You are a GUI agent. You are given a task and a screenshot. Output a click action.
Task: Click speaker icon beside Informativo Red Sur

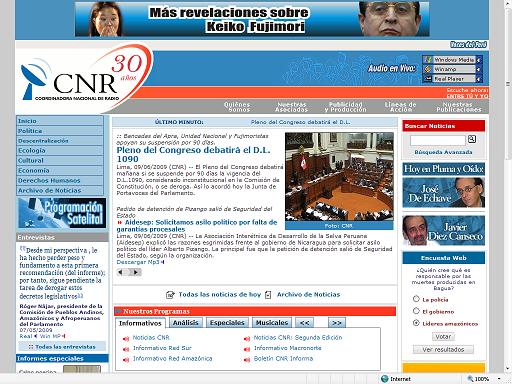[x=126, y=349]
